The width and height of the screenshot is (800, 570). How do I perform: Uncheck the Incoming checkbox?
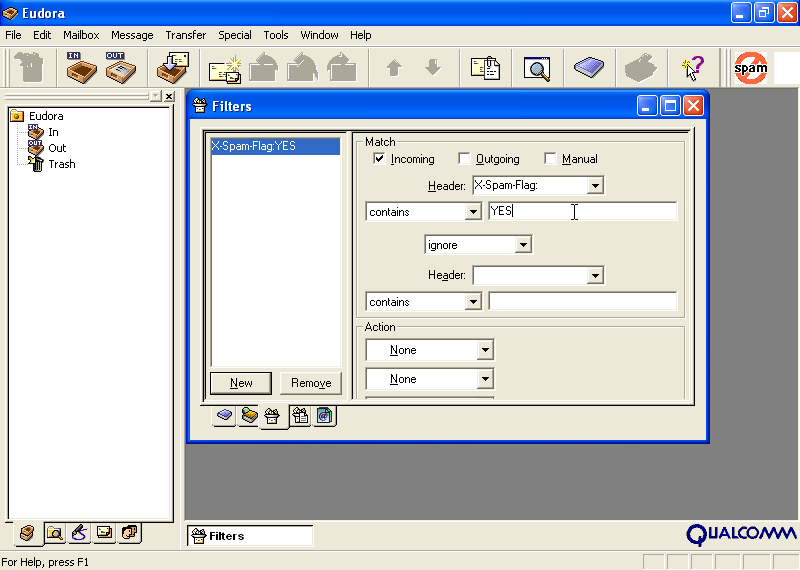(x=379, y=159)
